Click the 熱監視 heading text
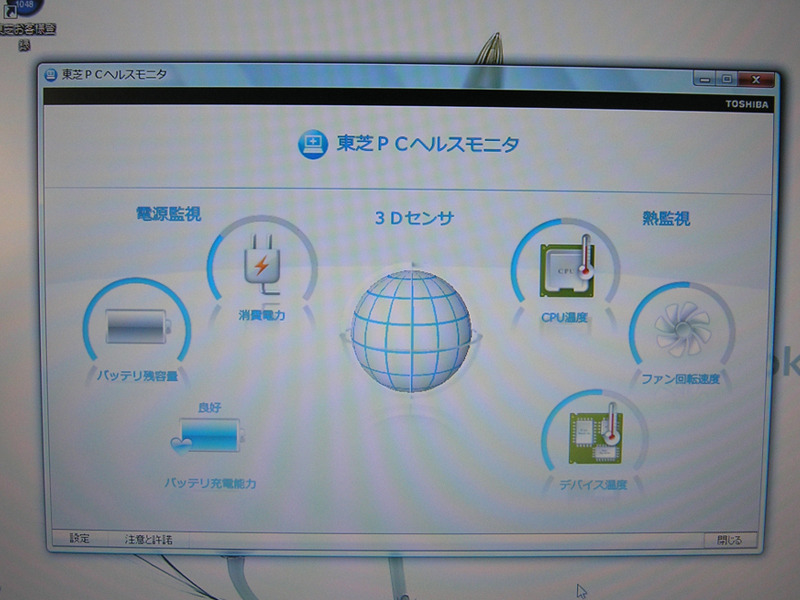 coord(666,218)
